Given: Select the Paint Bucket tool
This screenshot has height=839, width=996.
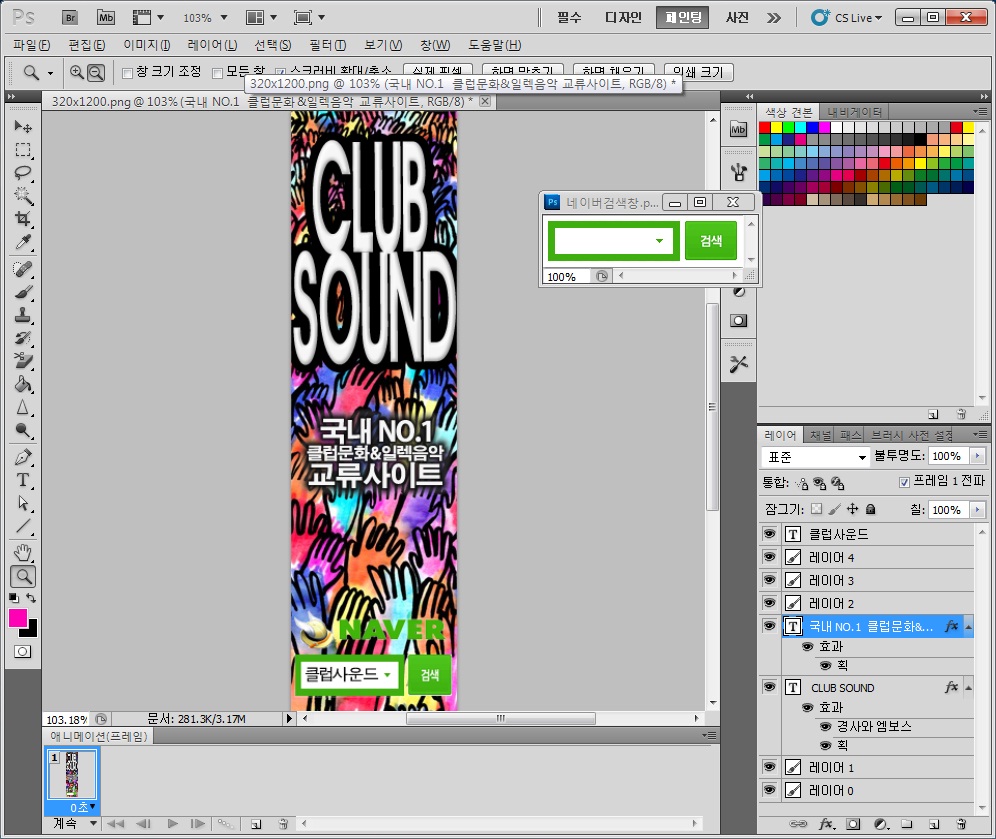Looking at the screenshot, I should click(23, 384).
